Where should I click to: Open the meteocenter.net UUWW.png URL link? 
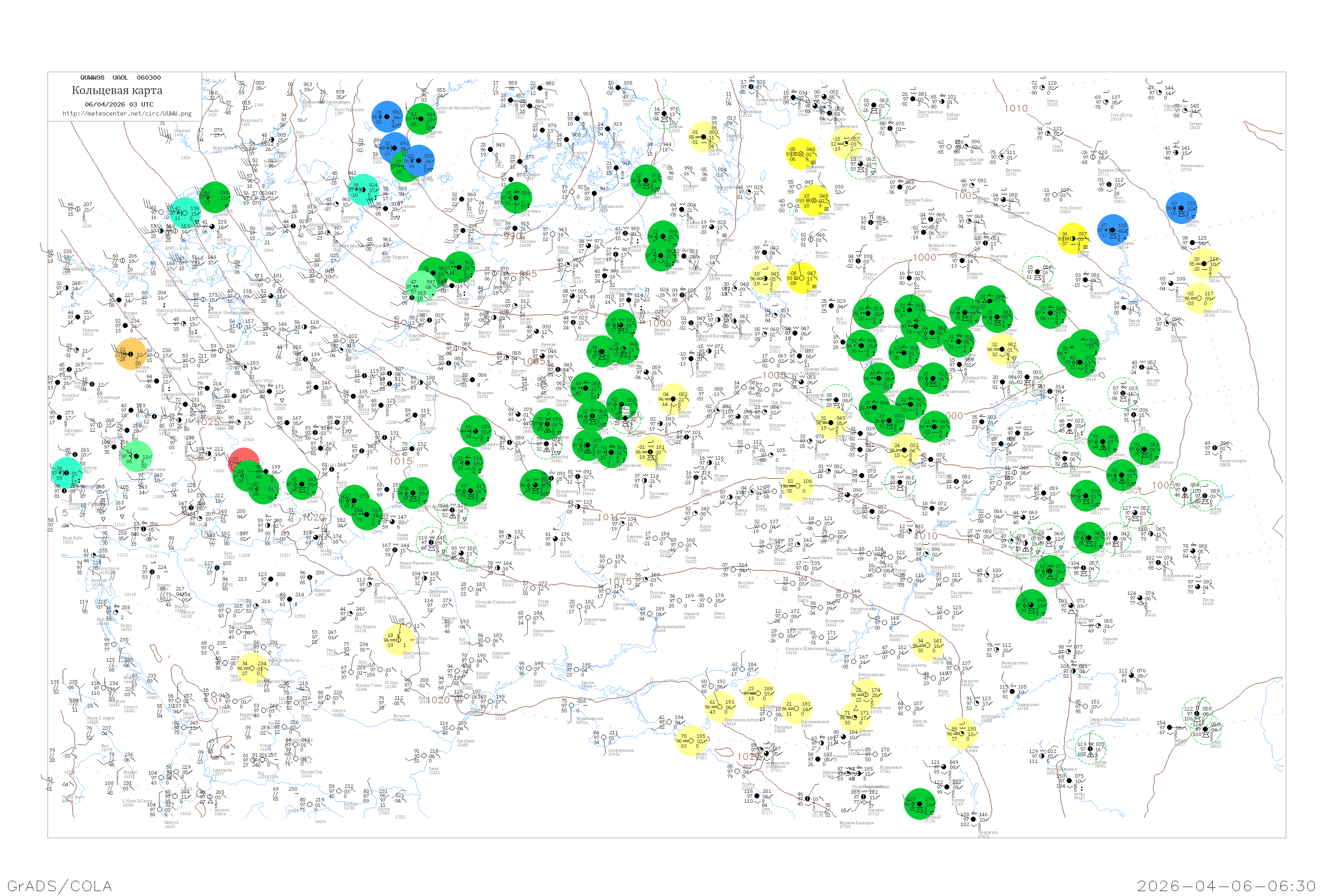tap(126, 113)
